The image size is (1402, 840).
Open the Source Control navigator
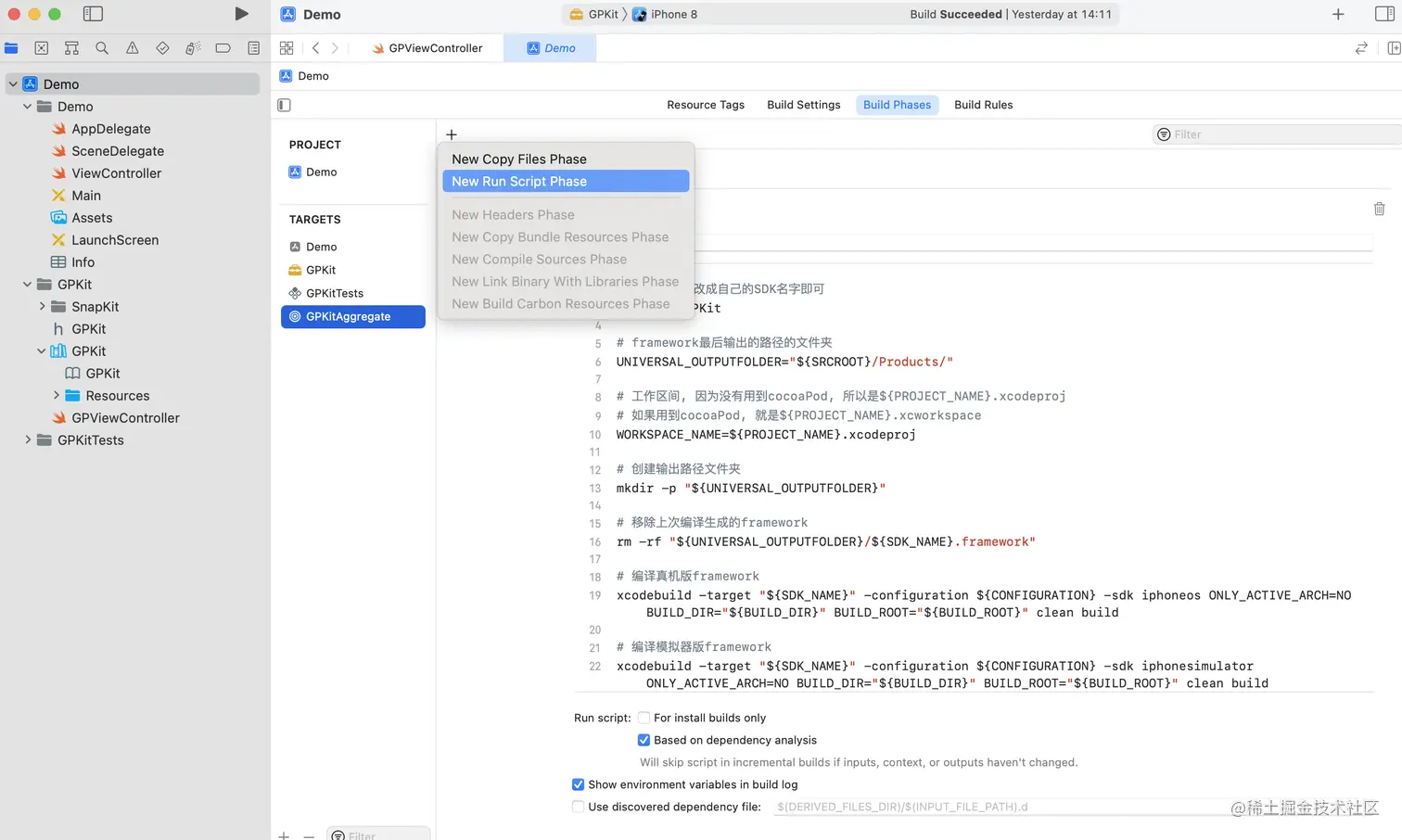click(42, 48)
